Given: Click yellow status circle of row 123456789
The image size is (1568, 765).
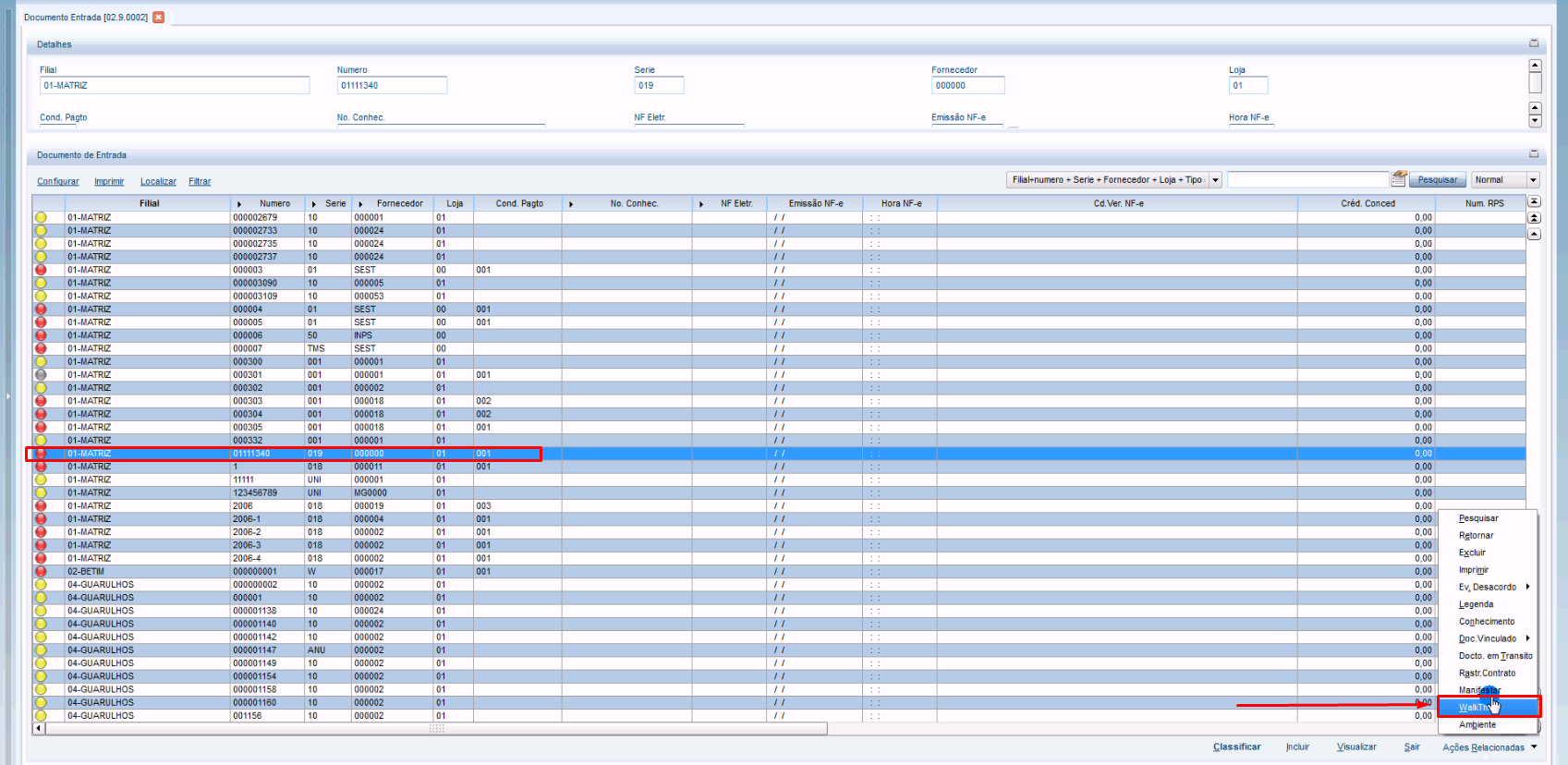Looking at the screenshot, I should click(41, 492).
